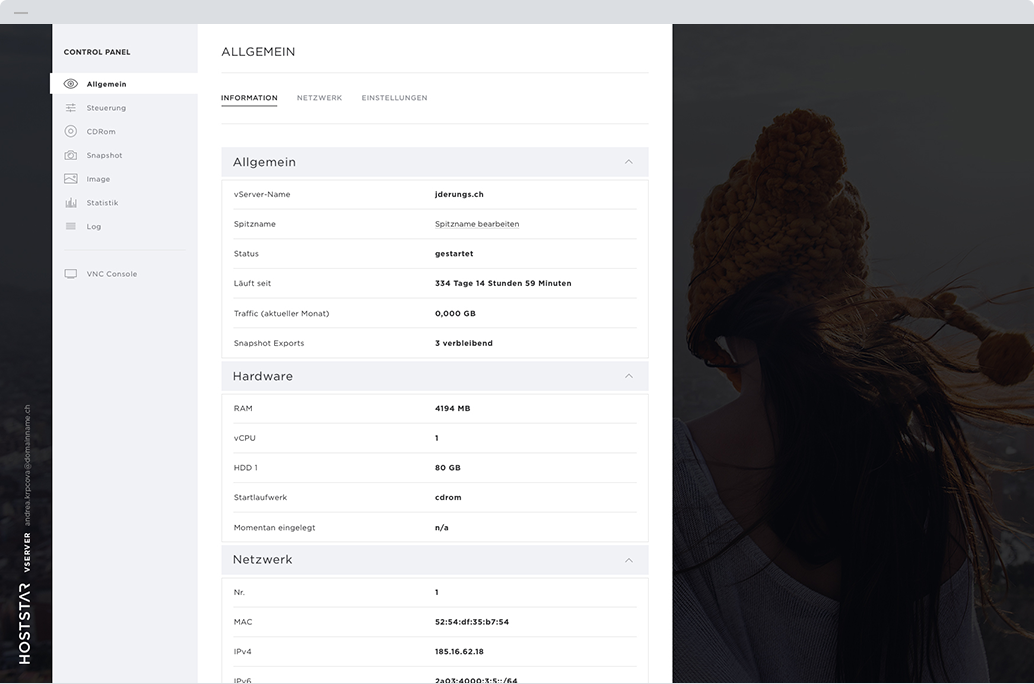1034x684 pixels.
Task: Collapse the Allgemein section chevron
Action: click(x=628, y=162)
